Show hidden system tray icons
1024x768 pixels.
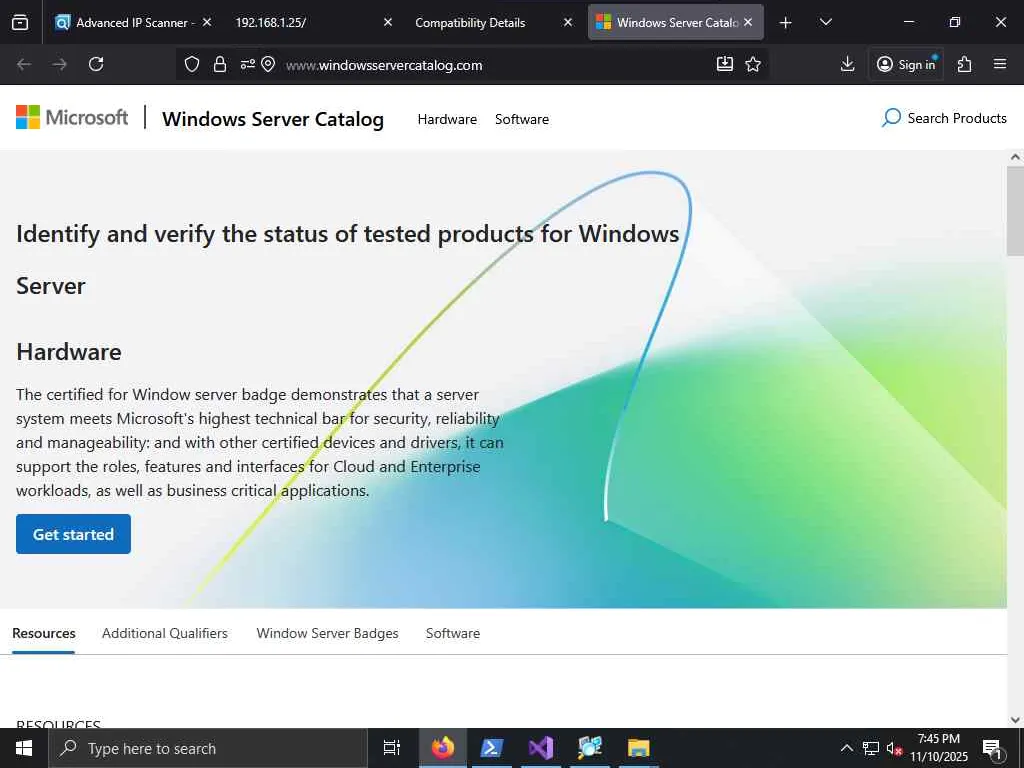(846, 748)
